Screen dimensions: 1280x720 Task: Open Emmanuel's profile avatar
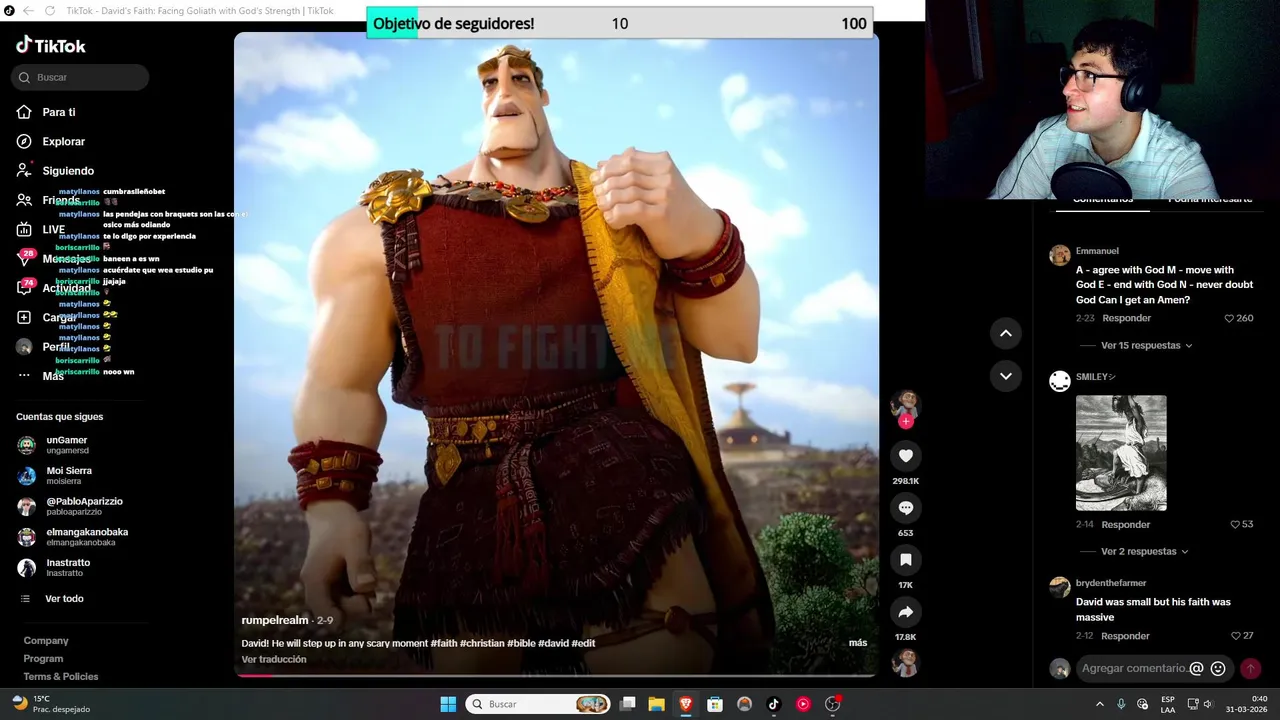pyautogui.click(x=1060, y=255)
